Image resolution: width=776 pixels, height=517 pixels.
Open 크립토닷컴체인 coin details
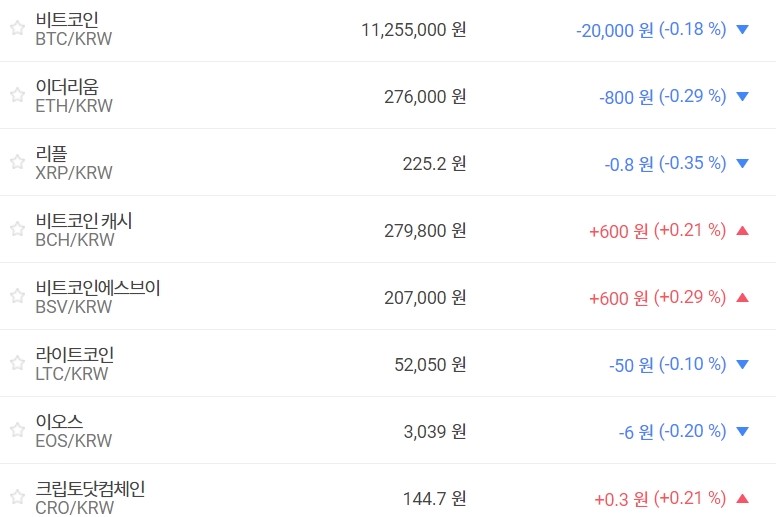tap(90, 489)
